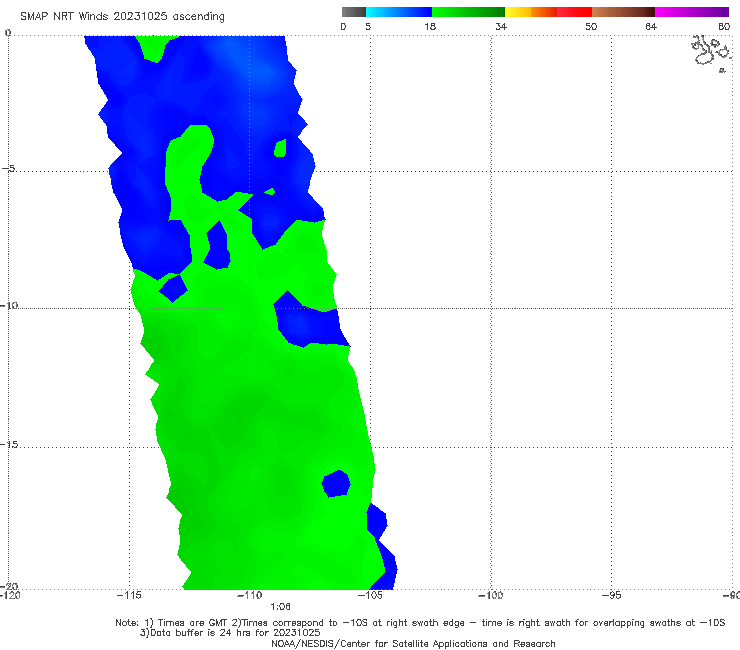Click the longitude label '-100'
740x650 pixels.
tap(490, 595)
